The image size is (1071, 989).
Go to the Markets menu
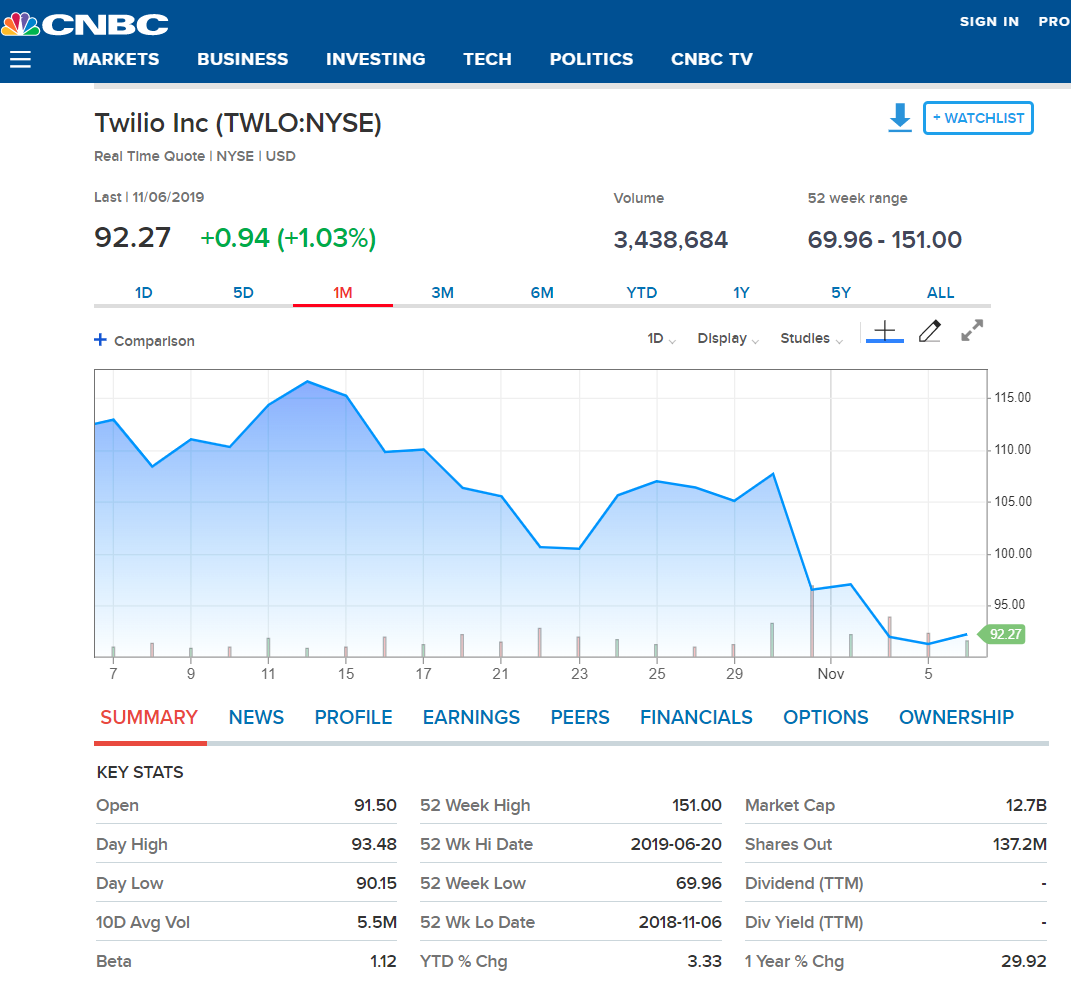116,59
